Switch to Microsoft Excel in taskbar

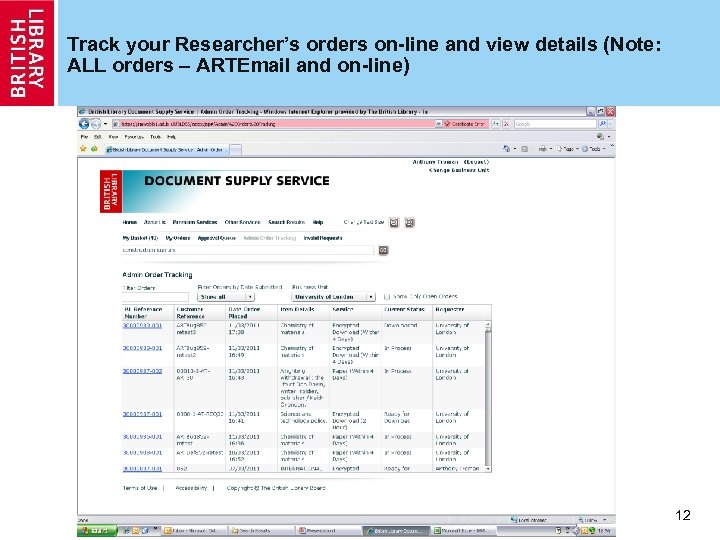[464, 531]
